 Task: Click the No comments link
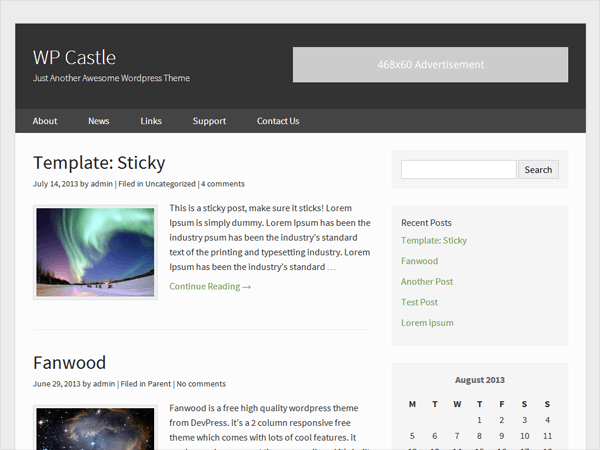201,384
